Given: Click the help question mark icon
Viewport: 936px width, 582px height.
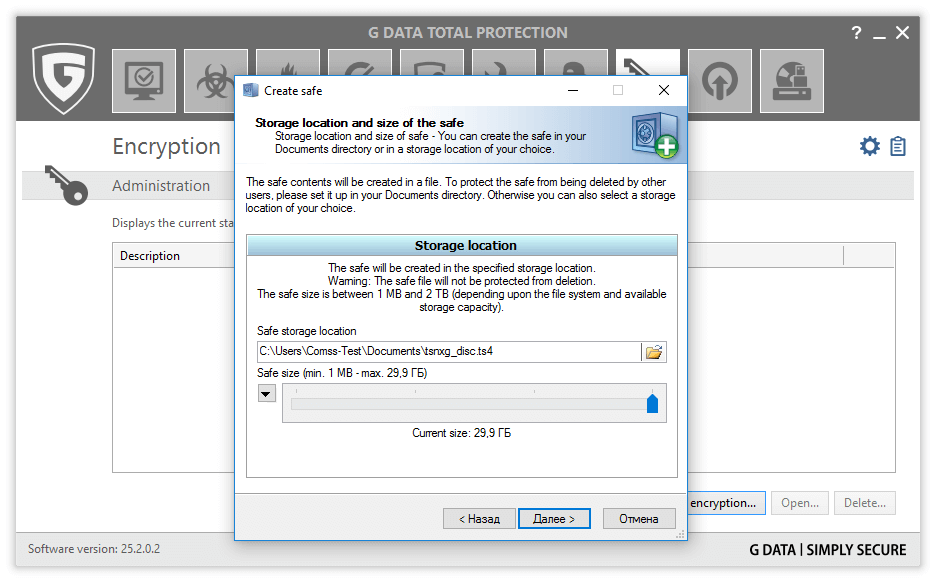Looking at the screenshot, I should (x=857, y=33).
